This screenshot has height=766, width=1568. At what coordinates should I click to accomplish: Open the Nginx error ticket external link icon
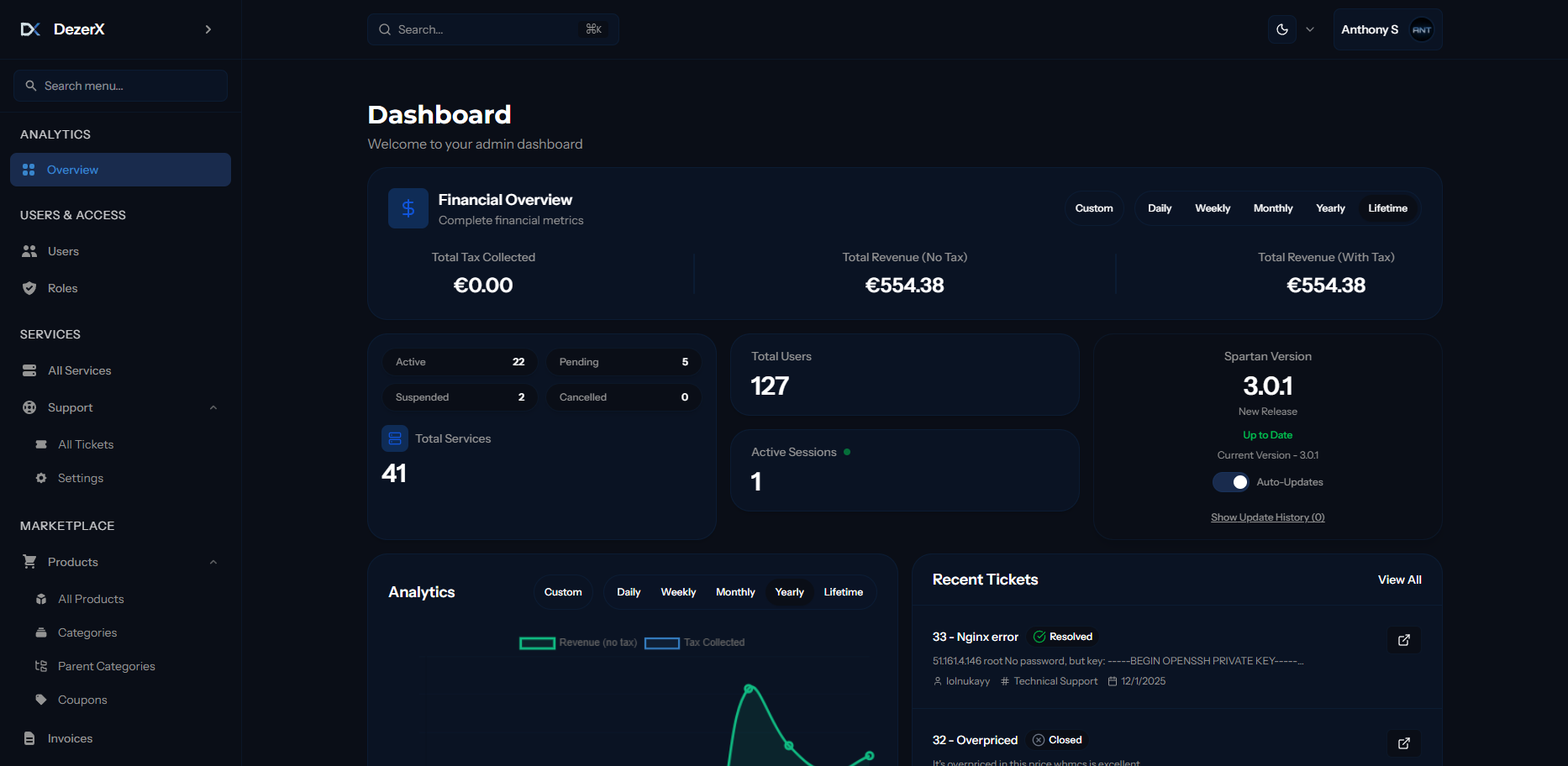1403,640
